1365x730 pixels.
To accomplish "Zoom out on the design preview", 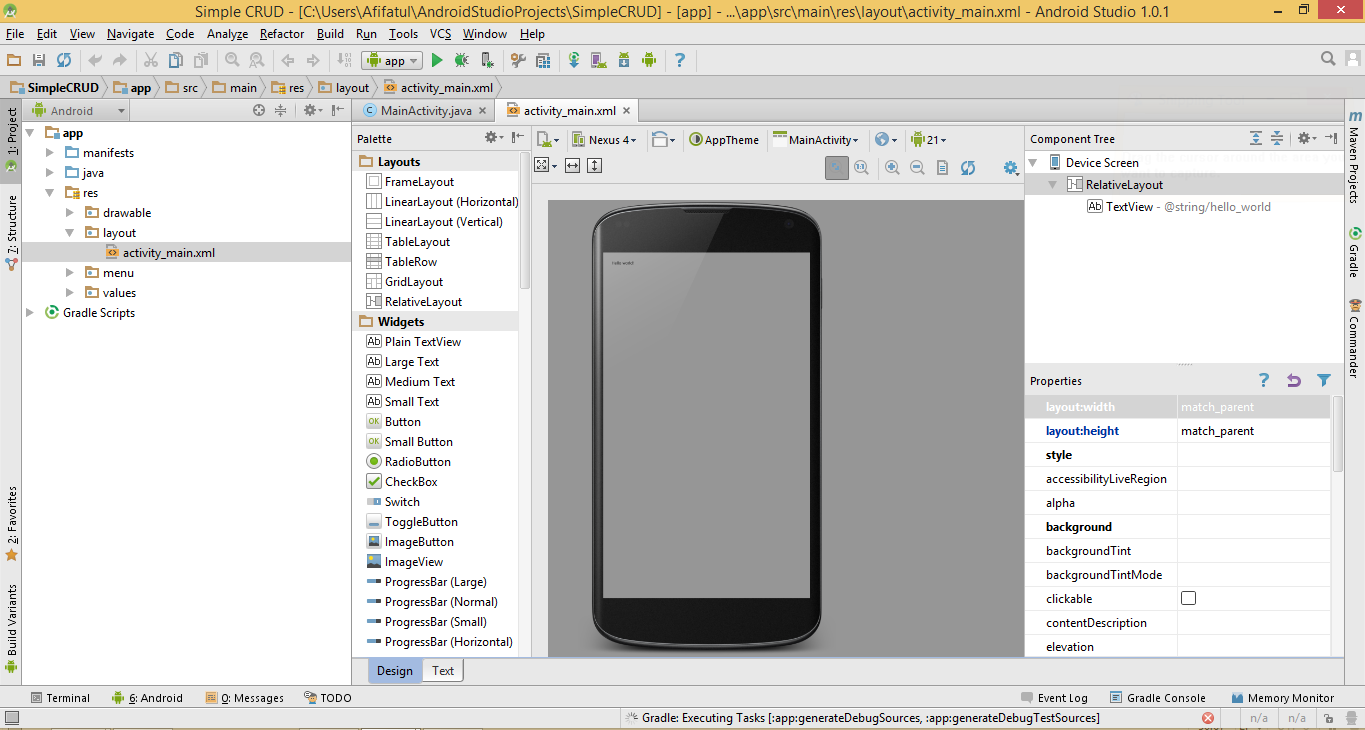I will click(x=917, y=167).
